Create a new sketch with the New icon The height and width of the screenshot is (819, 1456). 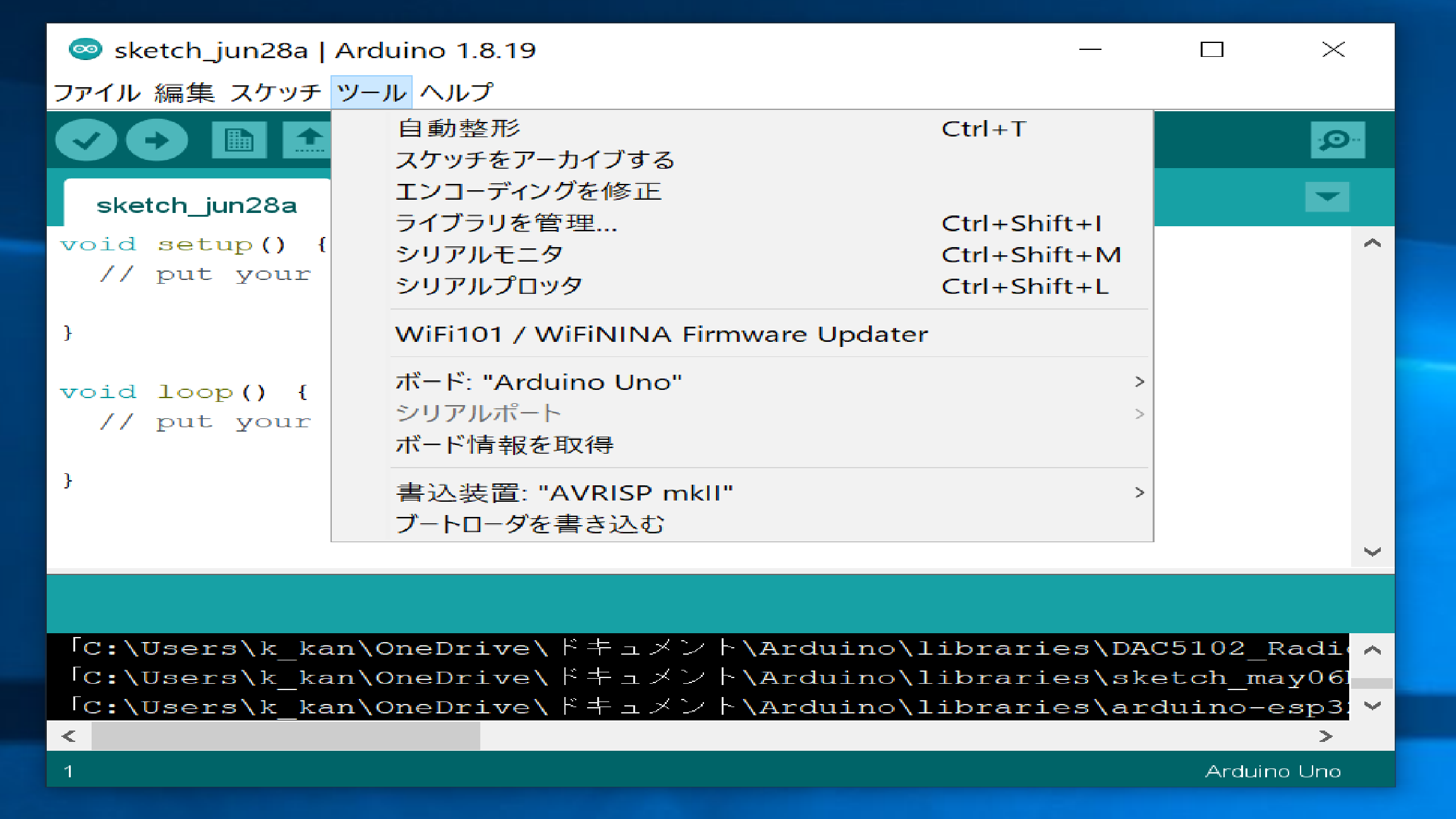[239, 140]
